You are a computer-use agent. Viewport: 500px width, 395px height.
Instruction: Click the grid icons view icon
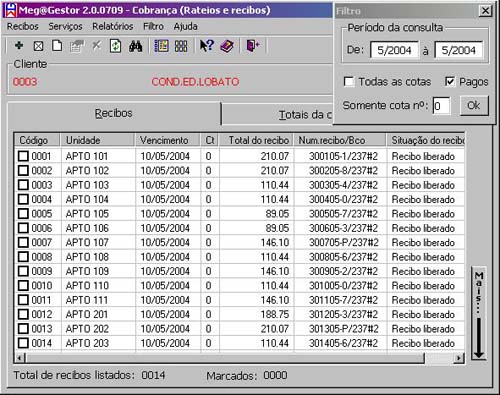point(181,46)
